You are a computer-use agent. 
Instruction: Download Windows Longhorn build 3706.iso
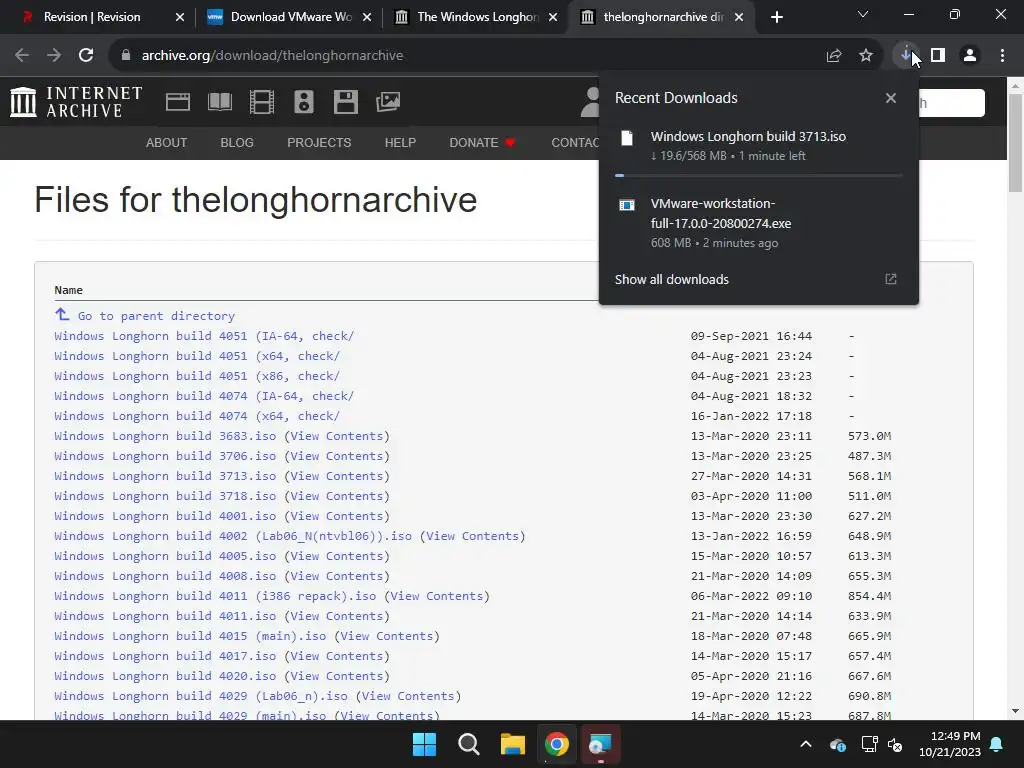tap(165, 456)
